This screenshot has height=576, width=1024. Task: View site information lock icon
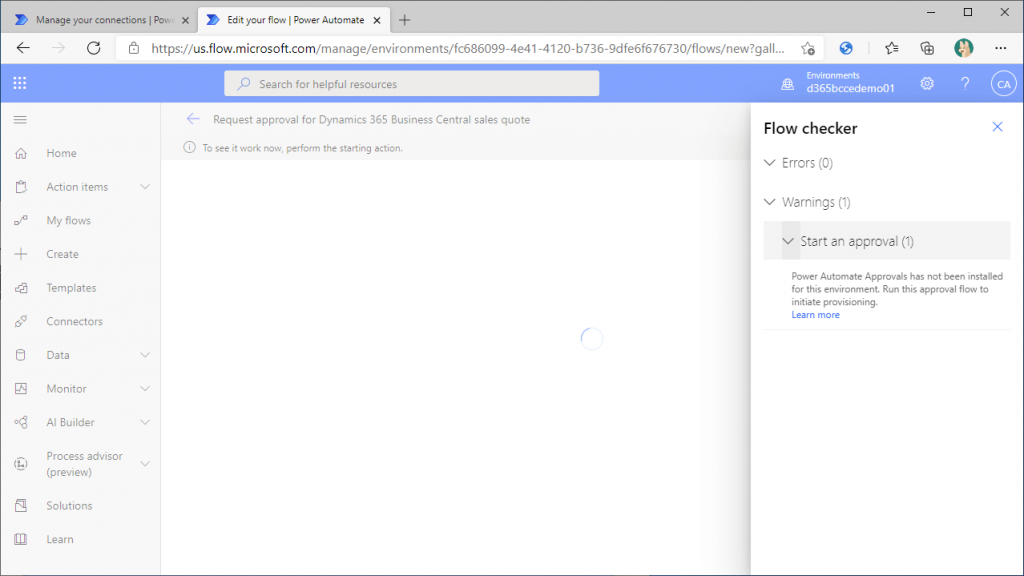(134, 48)
